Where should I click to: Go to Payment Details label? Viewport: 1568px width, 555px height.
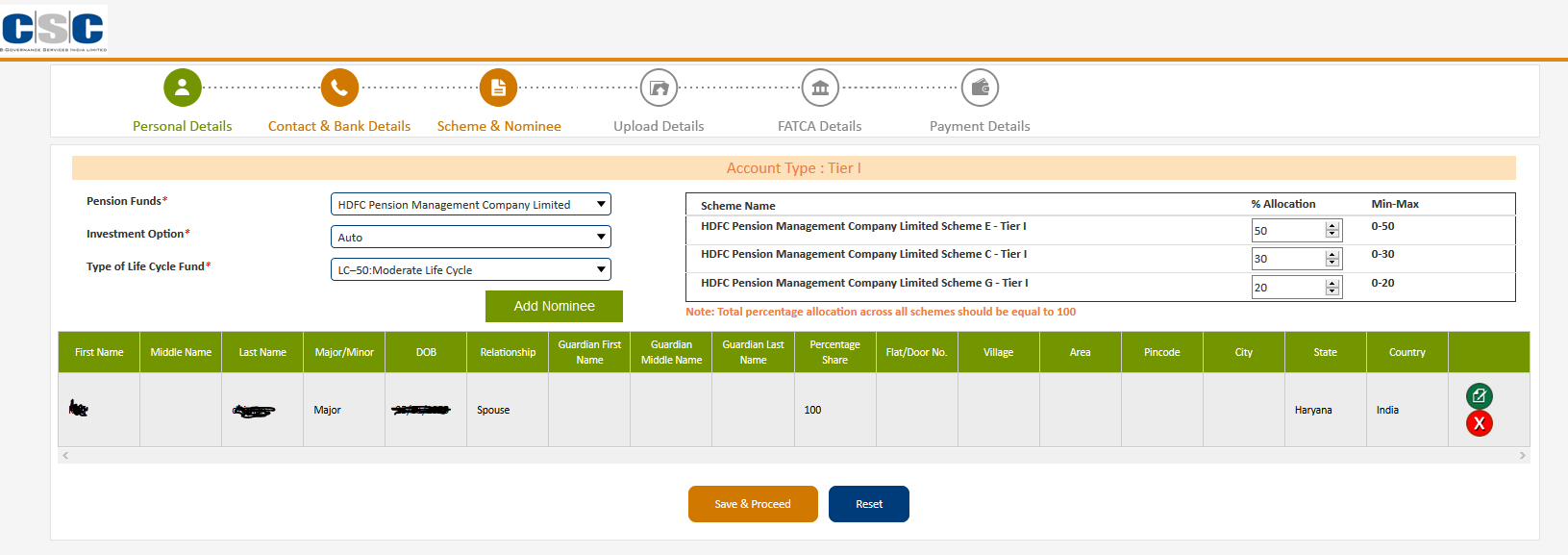pos(980,126)
